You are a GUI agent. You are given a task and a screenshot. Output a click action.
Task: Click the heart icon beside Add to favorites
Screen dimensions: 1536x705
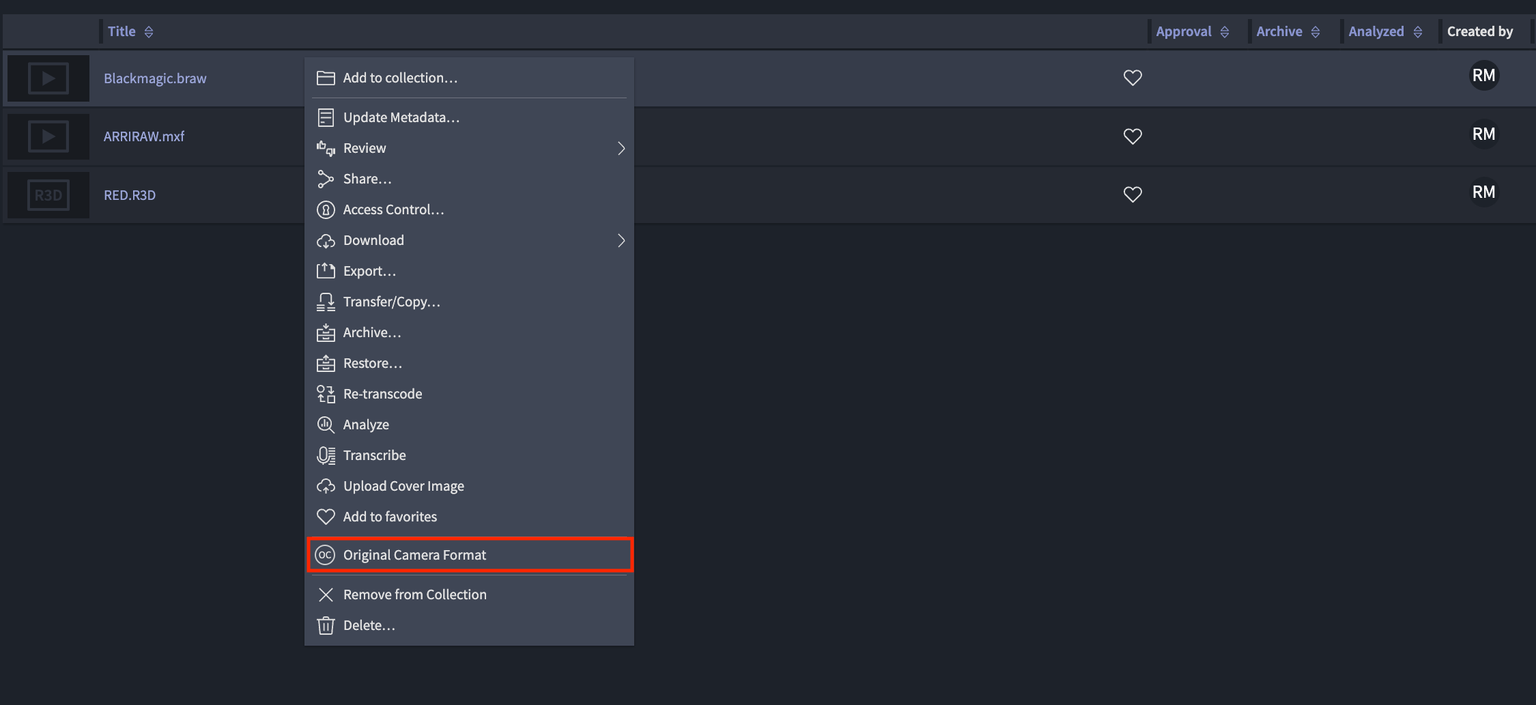(325, 517)
